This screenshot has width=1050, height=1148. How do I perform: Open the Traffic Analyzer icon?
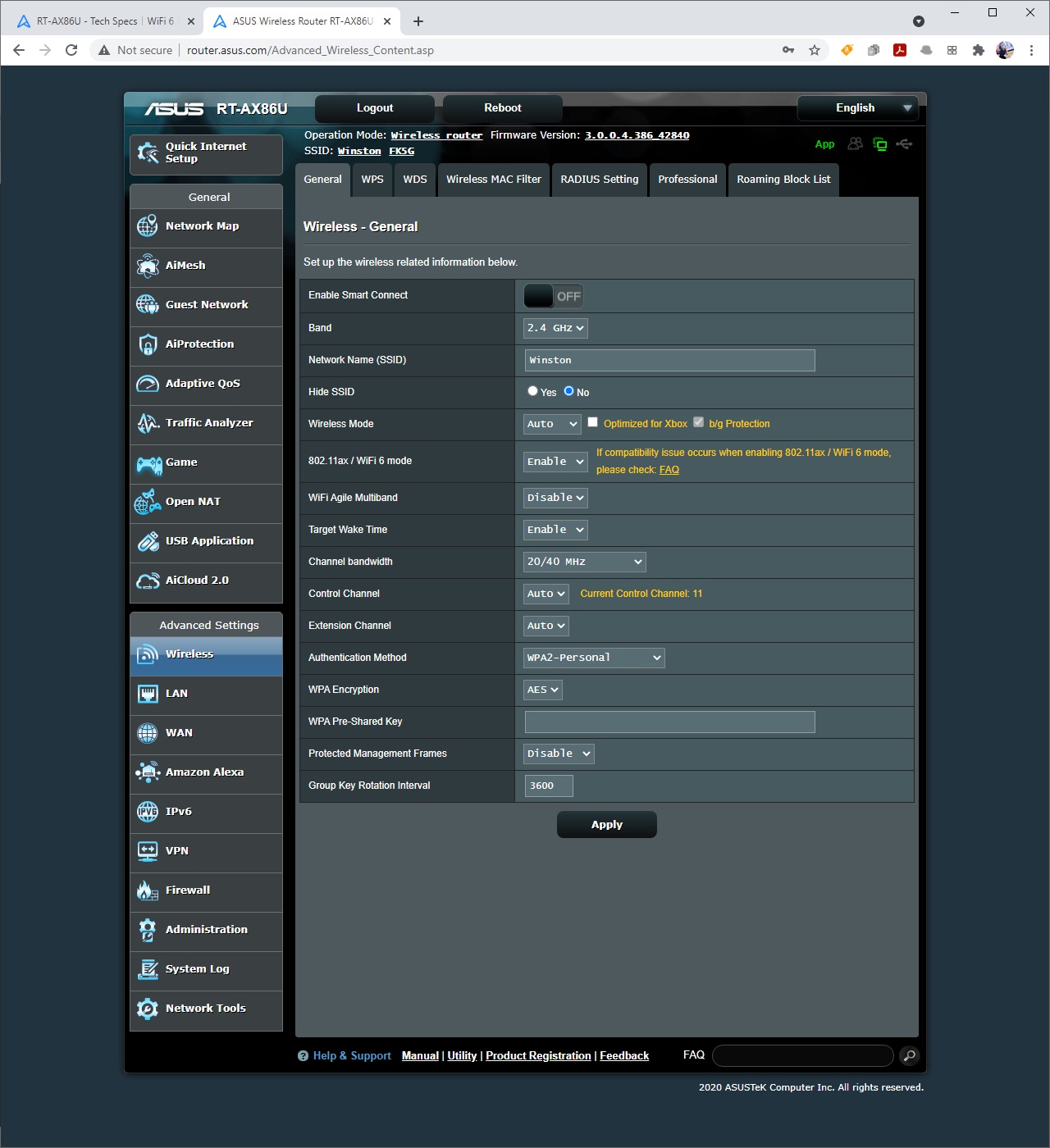coord(148,423)
